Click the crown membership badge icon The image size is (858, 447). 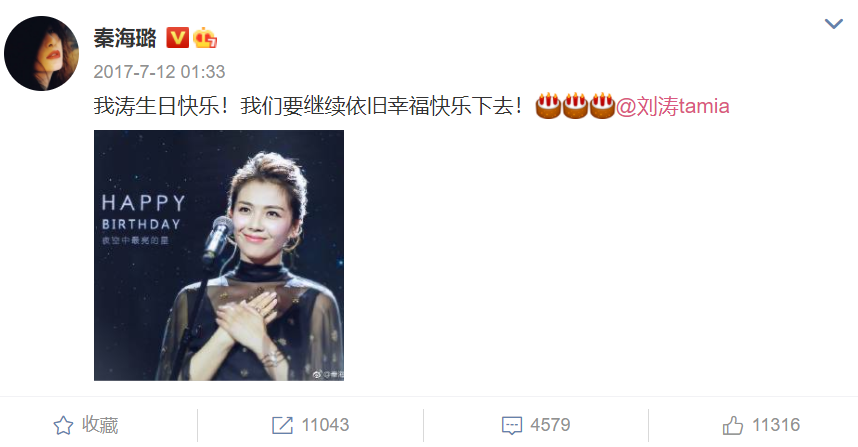pos(205,38)
